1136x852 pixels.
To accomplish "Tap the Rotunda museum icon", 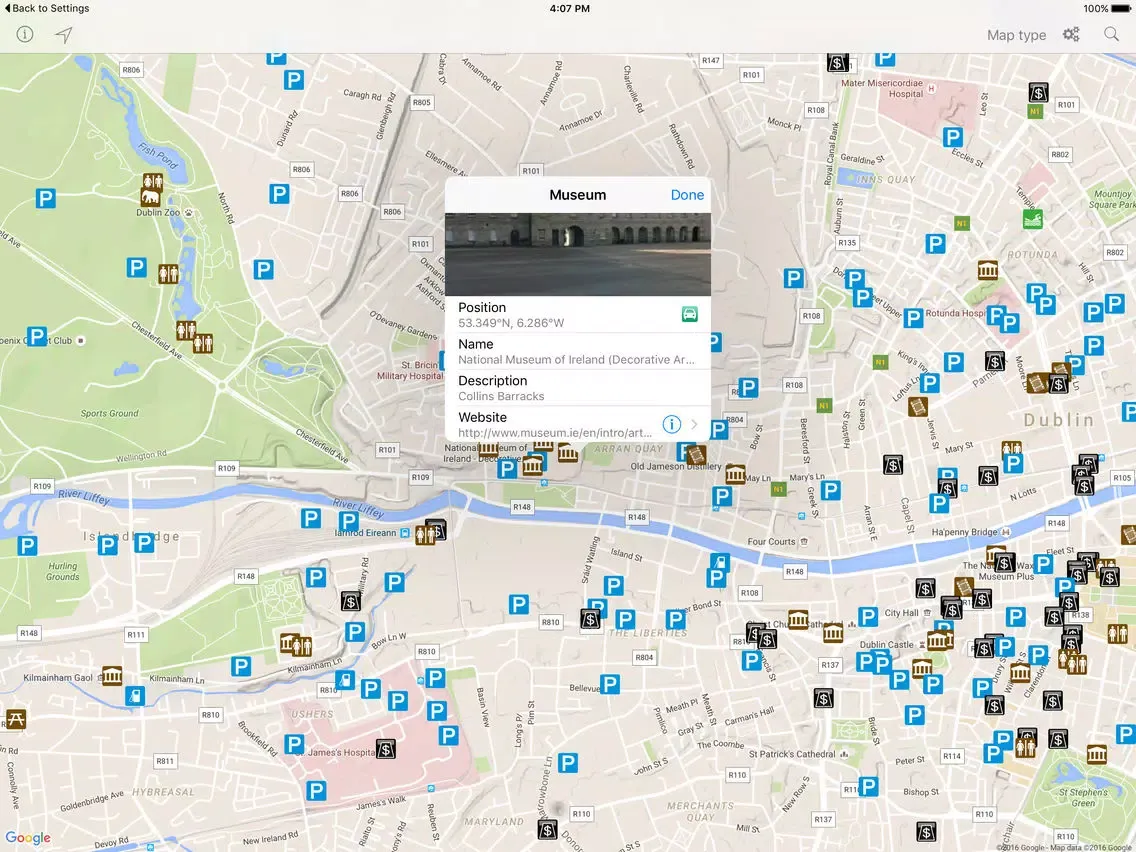I will (x=987, y=270).
